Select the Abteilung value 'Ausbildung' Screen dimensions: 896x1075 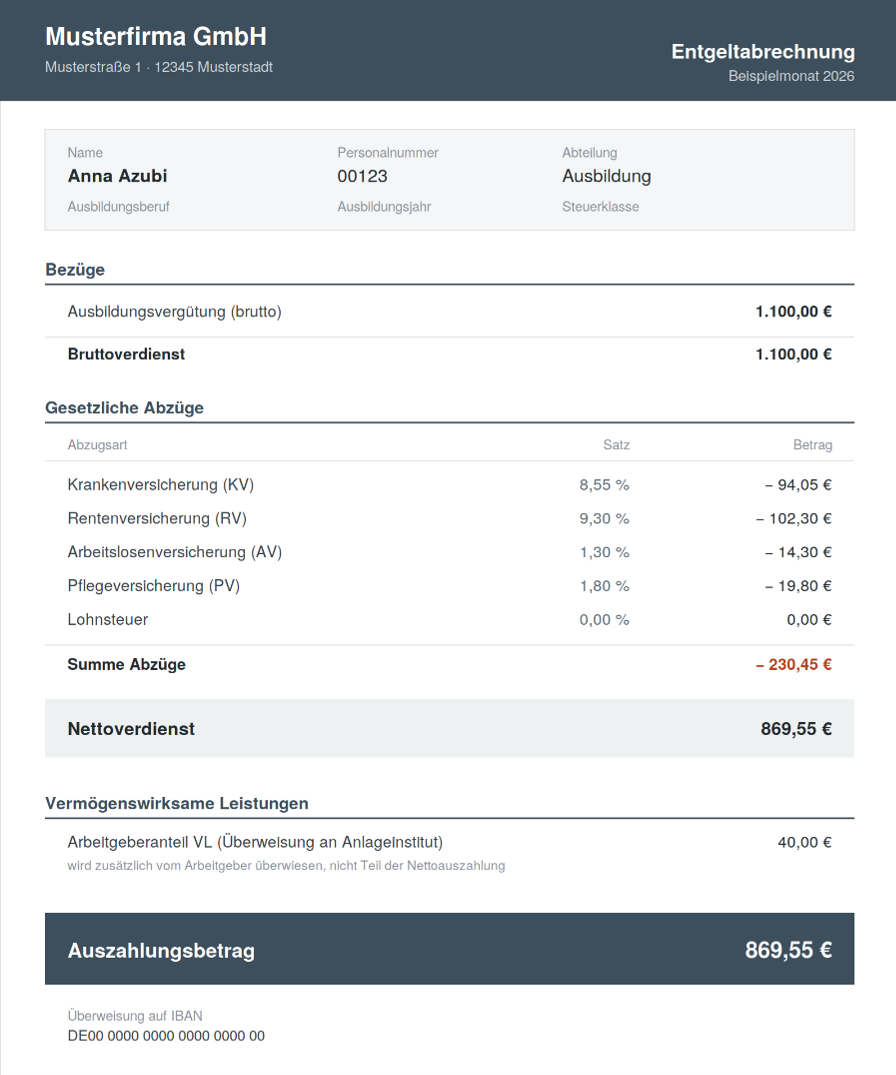[x=607, y=176]
